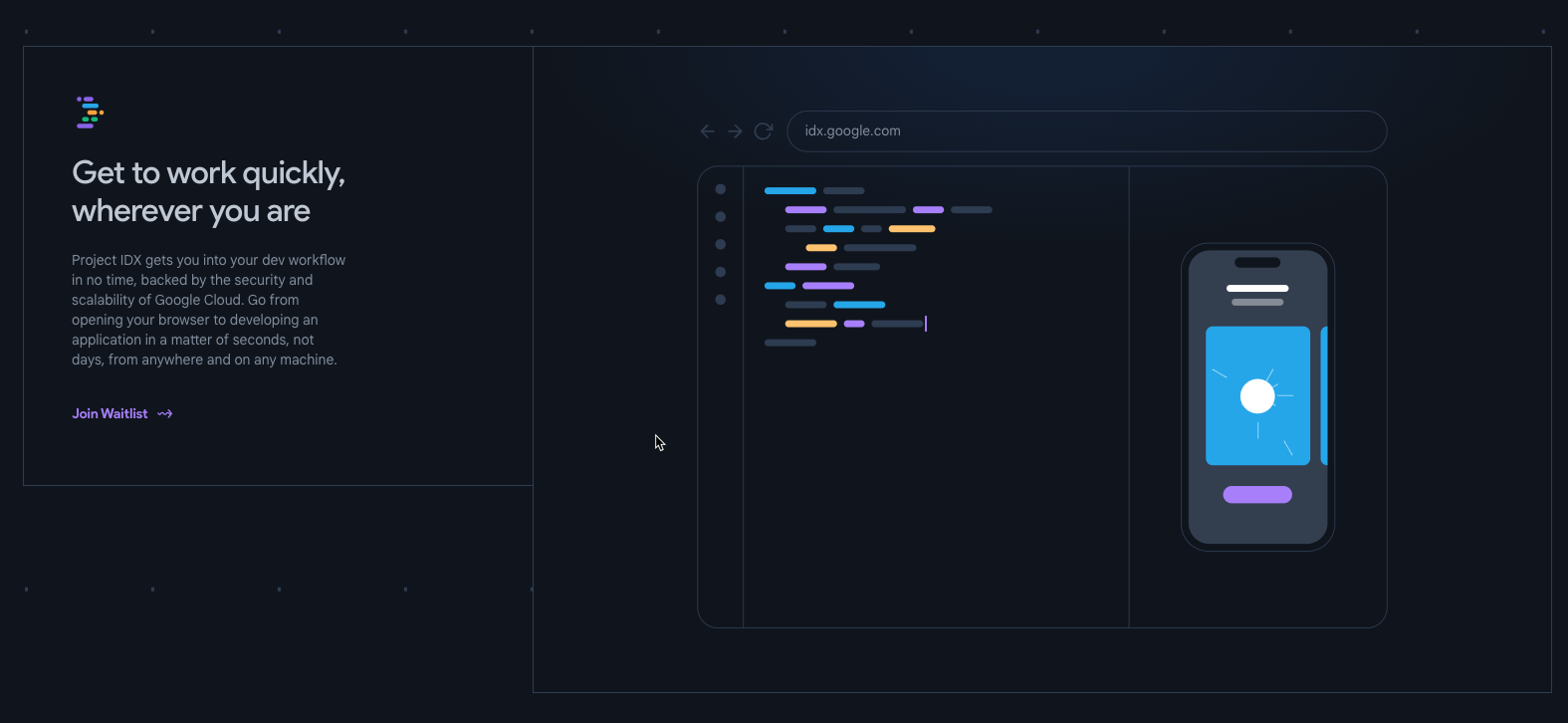Click the phone mockup's top notch
The width and height of the screenshot is (1568, 723).
(x=1257, y=263)
